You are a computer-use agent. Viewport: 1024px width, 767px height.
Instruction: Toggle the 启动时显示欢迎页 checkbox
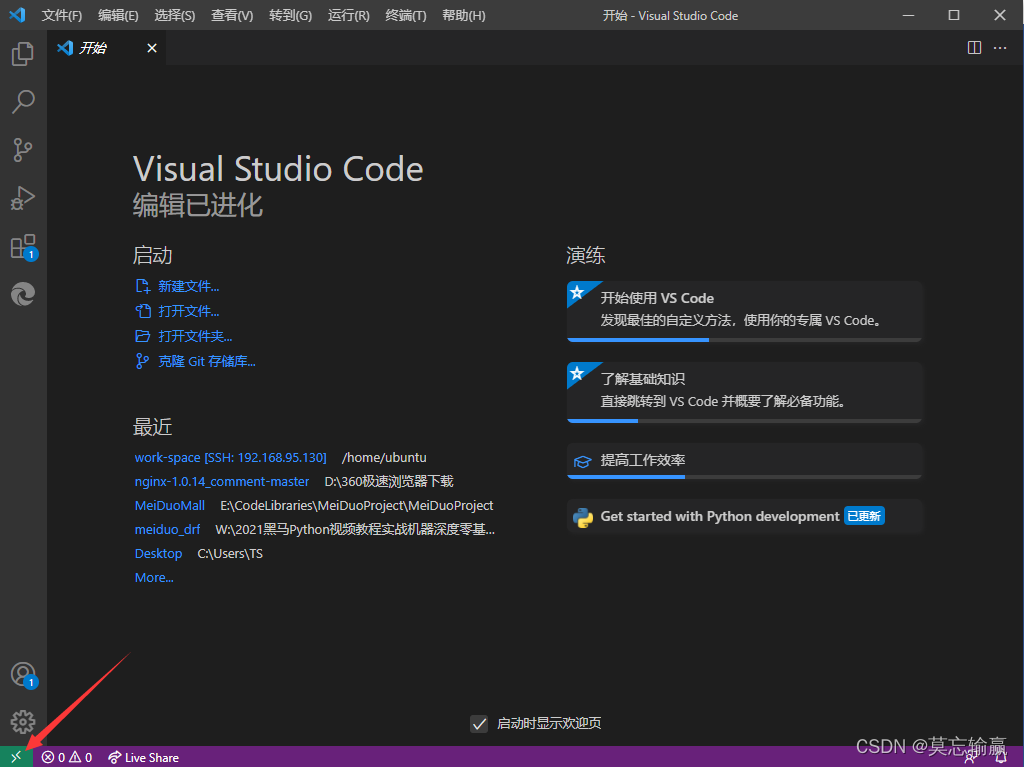pyautogui.click(x=479, y=723)
